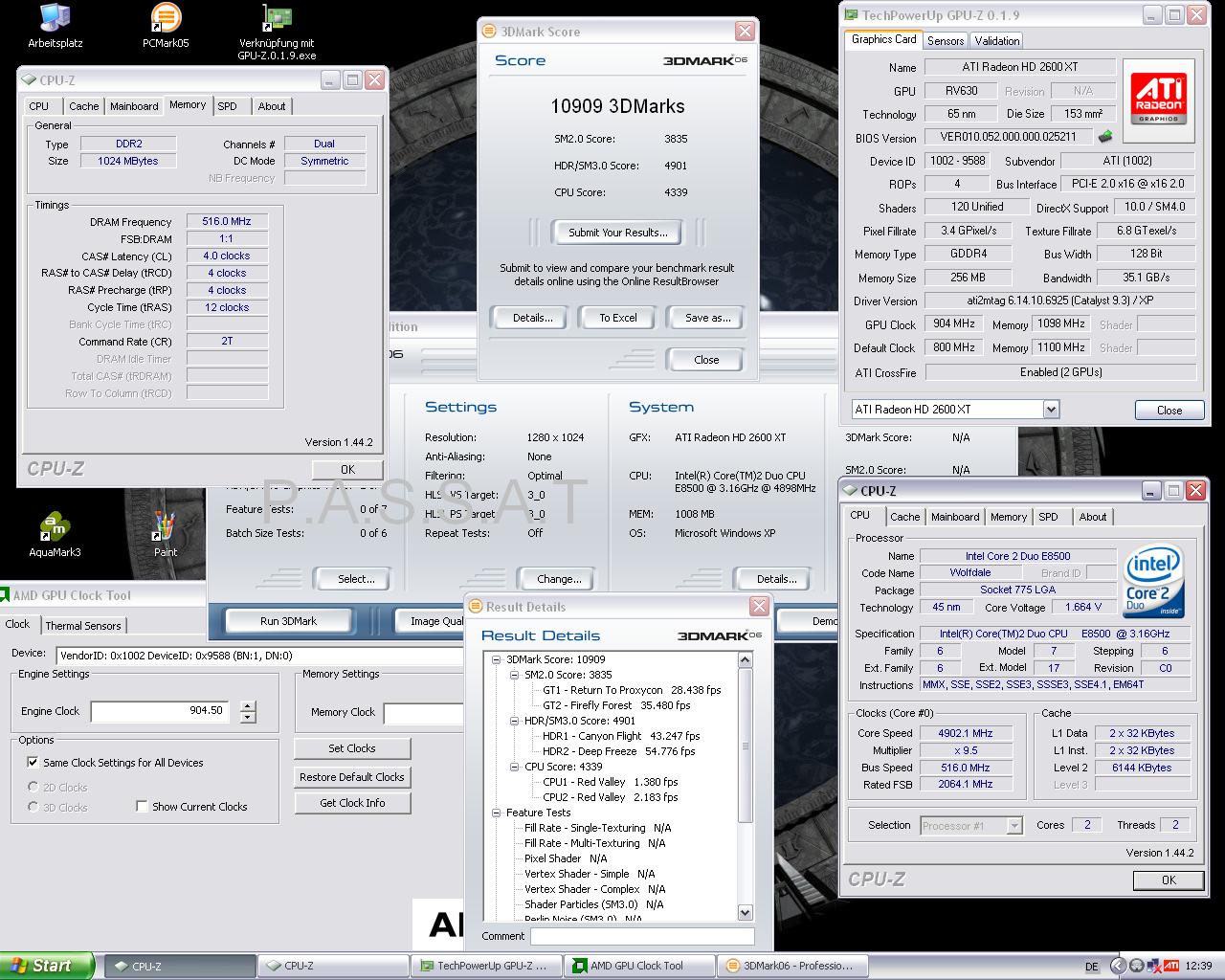Click the CPU-Z processor window title icon

click(849, 490)
